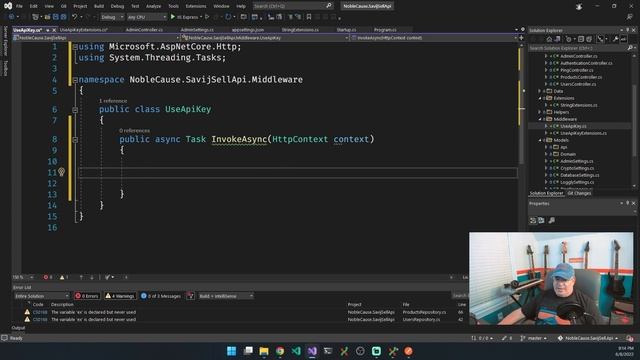Click the Visual Studio purple taskbar icon
640x360 pixels.
coord(312,351)
